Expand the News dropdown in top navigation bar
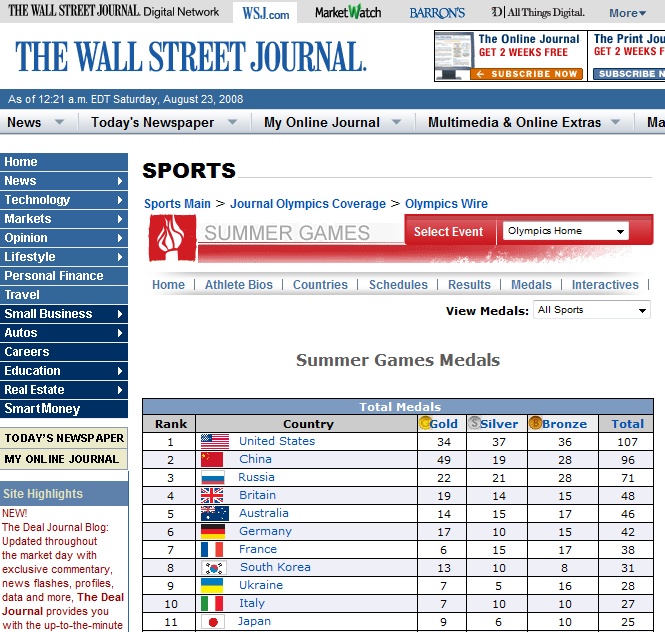Viewport: 665px width, 632px height. [59, 122]
